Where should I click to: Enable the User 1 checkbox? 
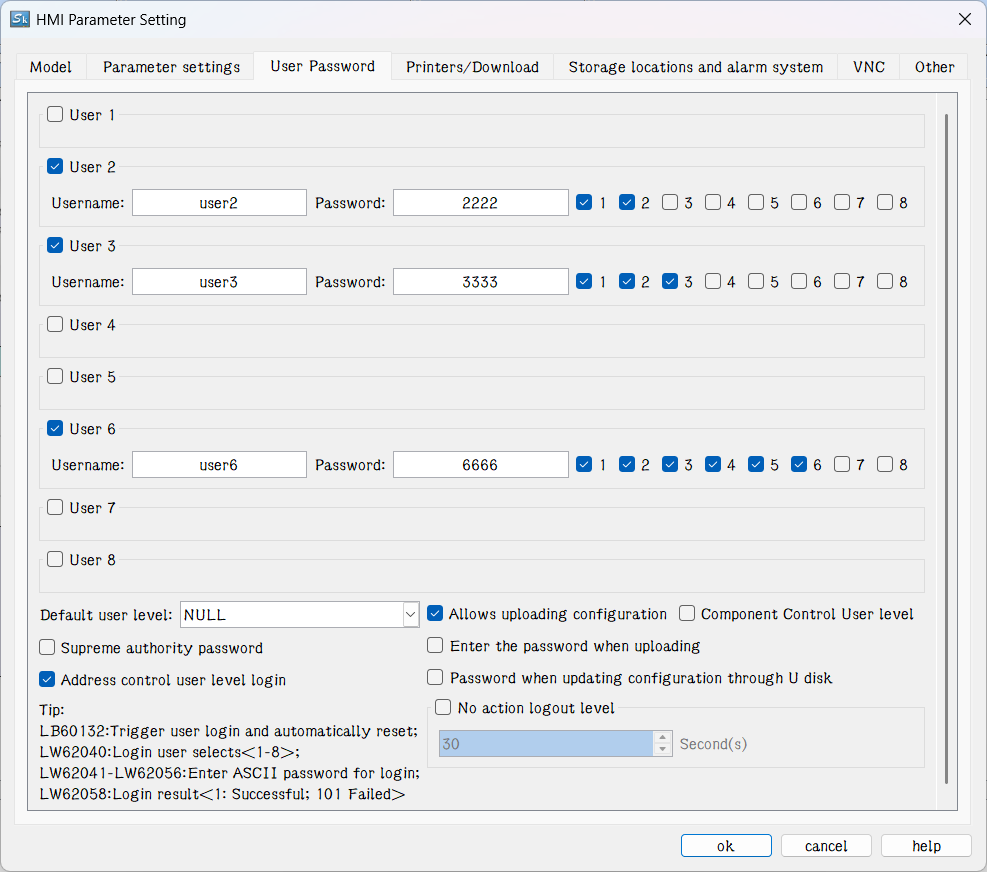pyautogui.click(x=55, y=115)
